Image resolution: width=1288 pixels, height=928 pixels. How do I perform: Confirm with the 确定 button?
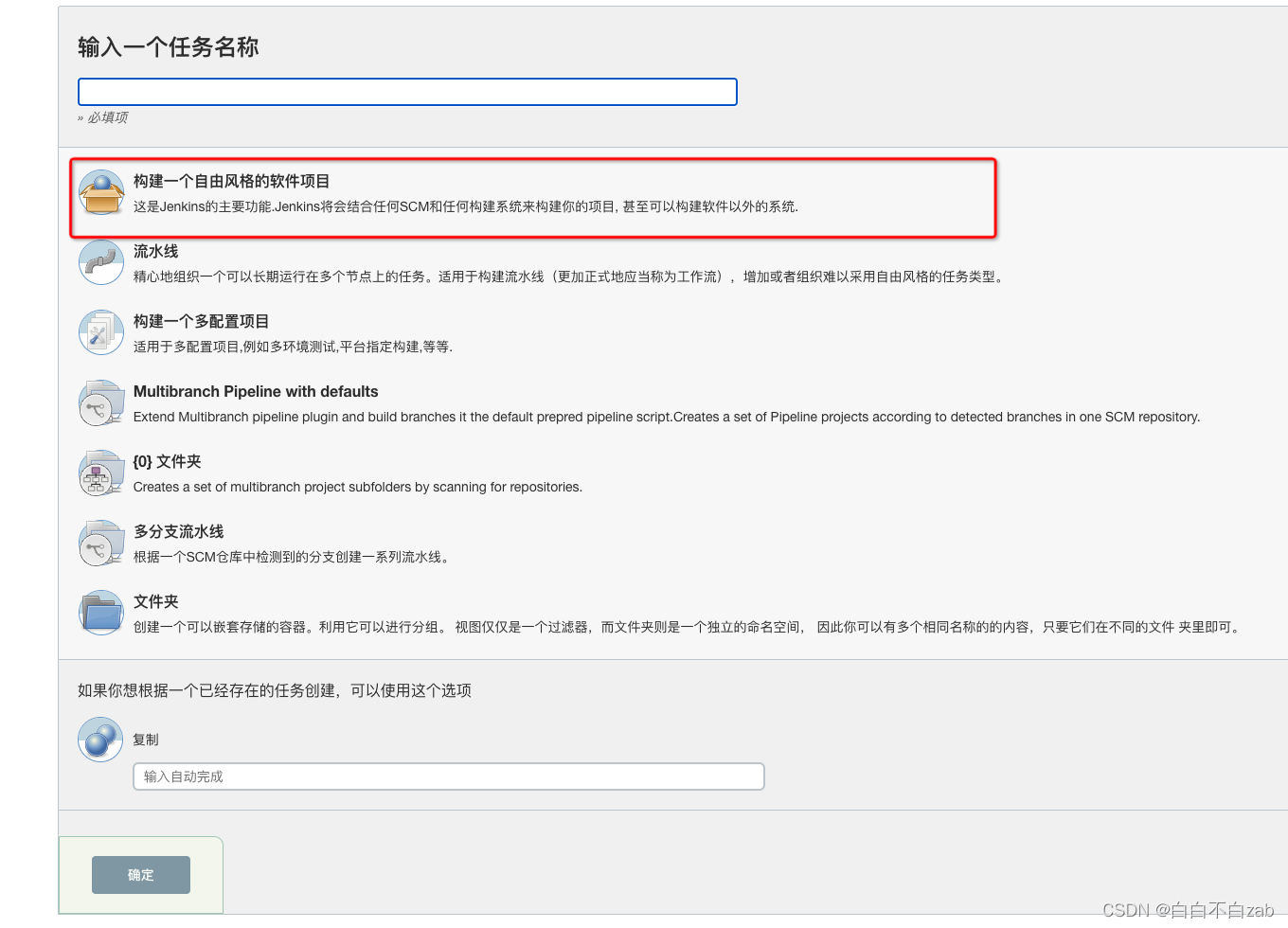point(141,875)
